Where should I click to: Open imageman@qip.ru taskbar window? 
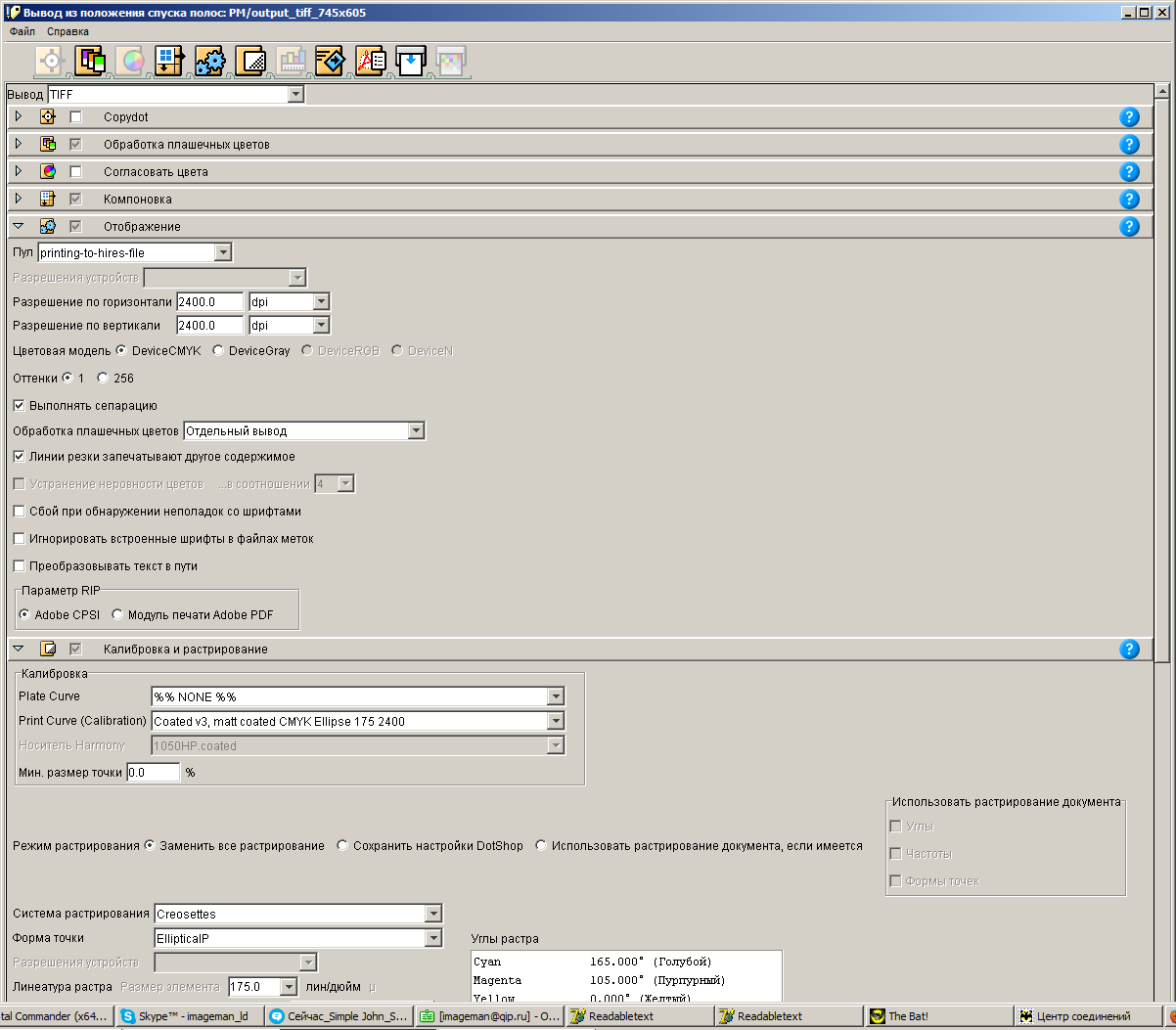pyautogui.click(x=489, y=1016)
